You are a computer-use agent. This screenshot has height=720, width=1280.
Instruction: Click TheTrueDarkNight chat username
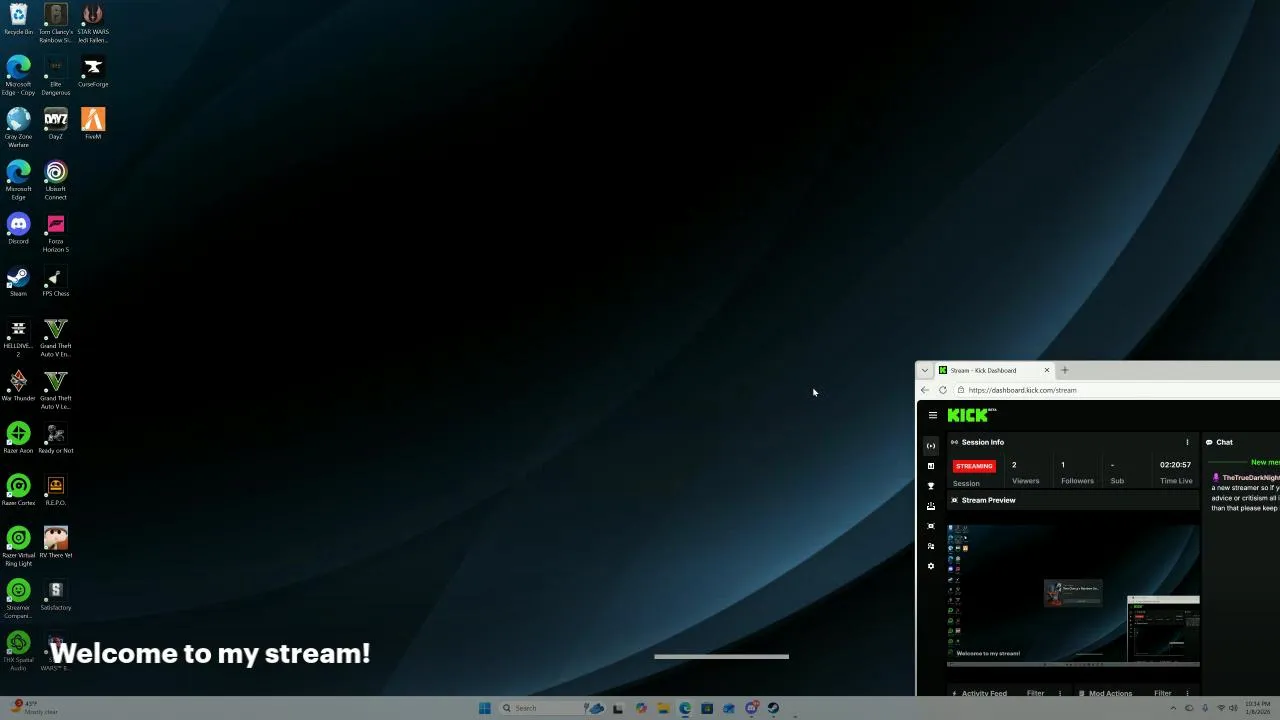pyautogui.click(x=1250, y=478)
